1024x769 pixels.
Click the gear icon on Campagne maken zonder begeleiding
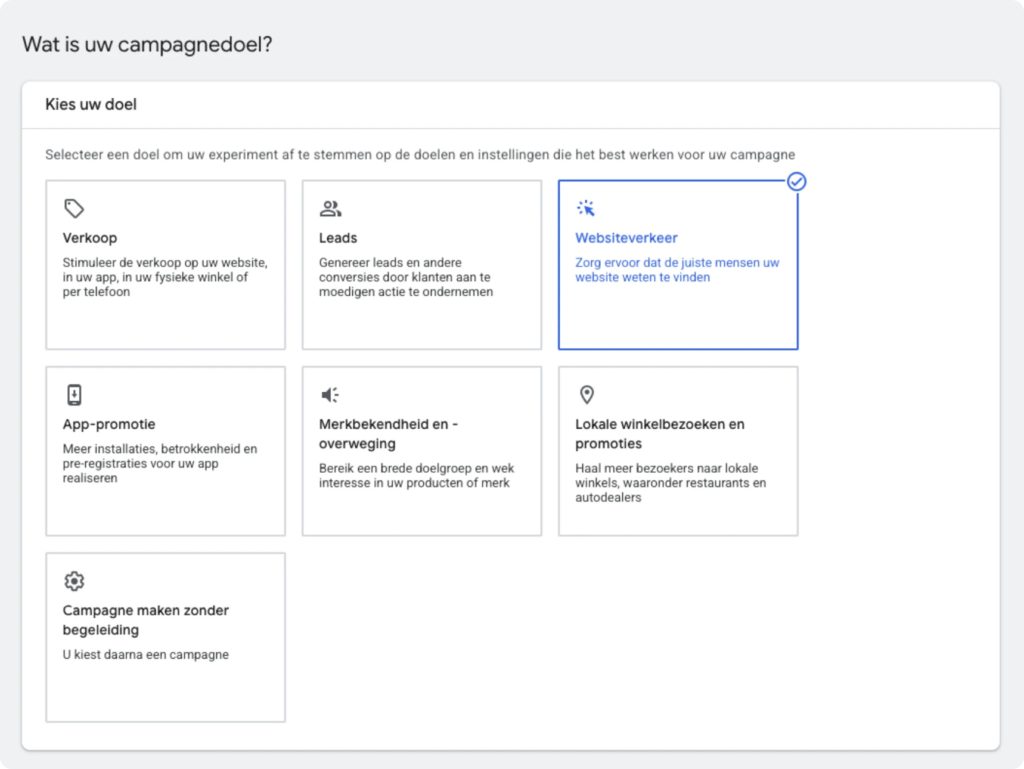(x=75, y=581)
